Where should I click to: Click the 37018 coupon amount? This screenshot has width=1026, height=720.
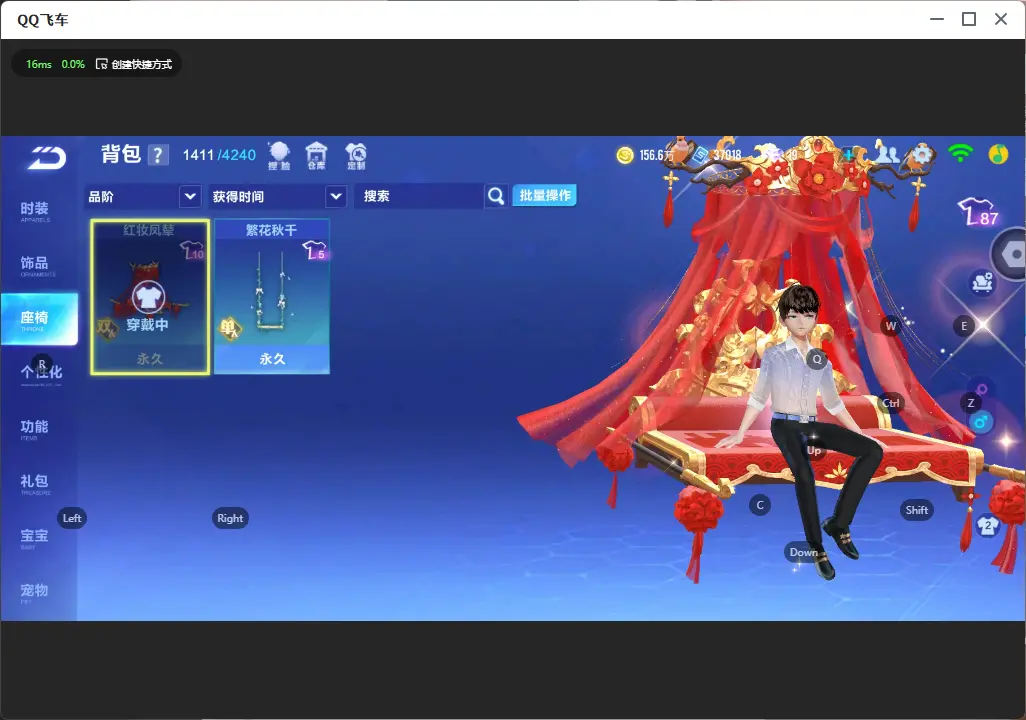[727, 155]
